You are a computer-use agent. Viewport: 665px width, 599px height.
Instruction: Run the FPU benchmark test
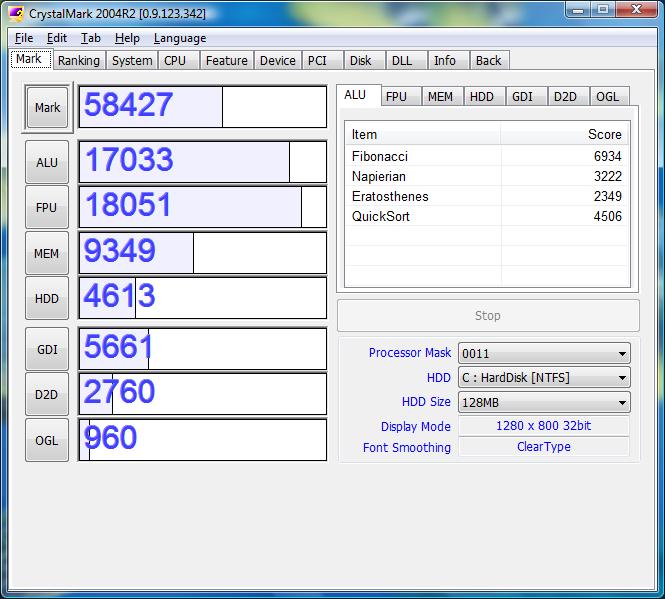47,208
